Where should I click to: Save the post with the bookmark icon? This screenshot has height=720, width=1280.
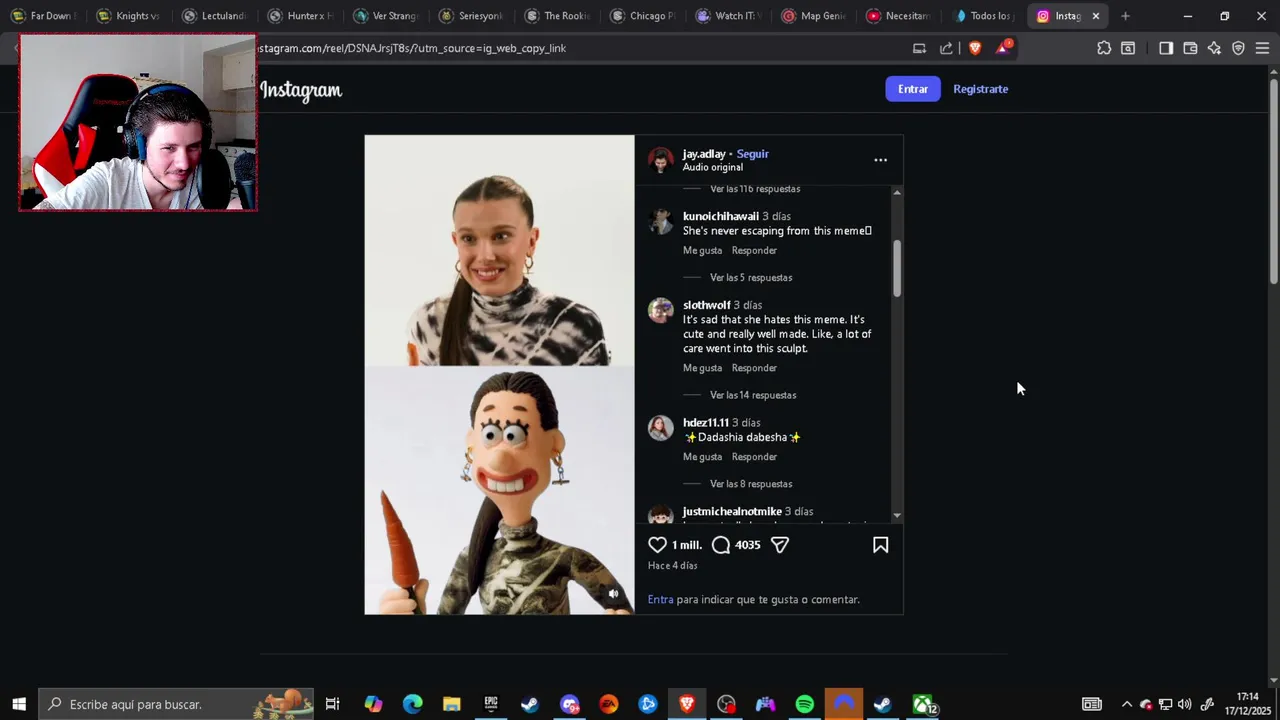(x=881, y=545)
